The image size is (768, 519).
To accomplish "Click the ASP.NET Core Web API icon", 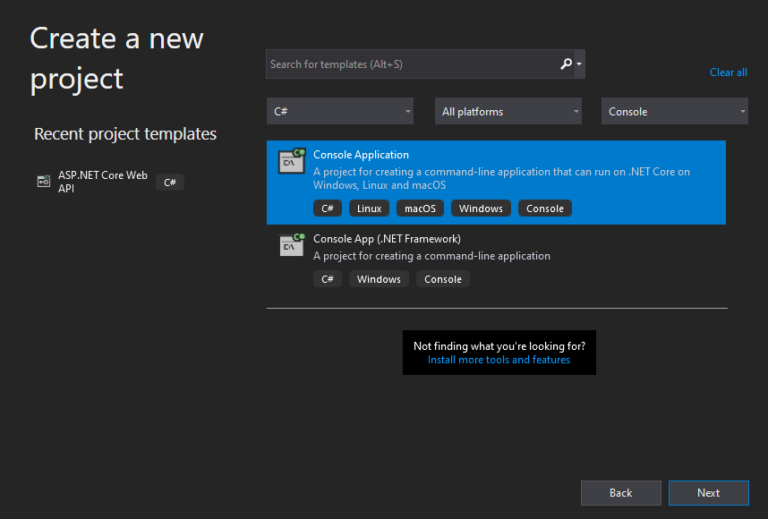I will pos(44,182).
